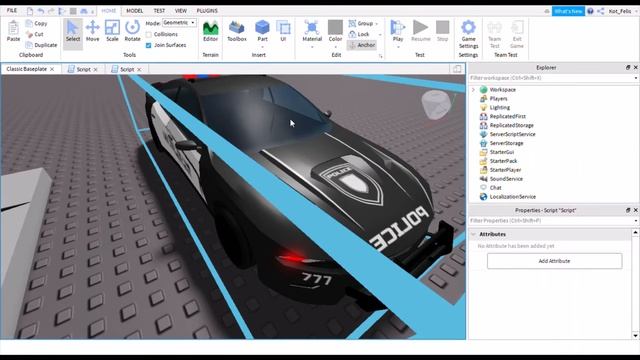The image size is (640, 360).
Task: Open the FILE menu
Action: click(12, 11)
